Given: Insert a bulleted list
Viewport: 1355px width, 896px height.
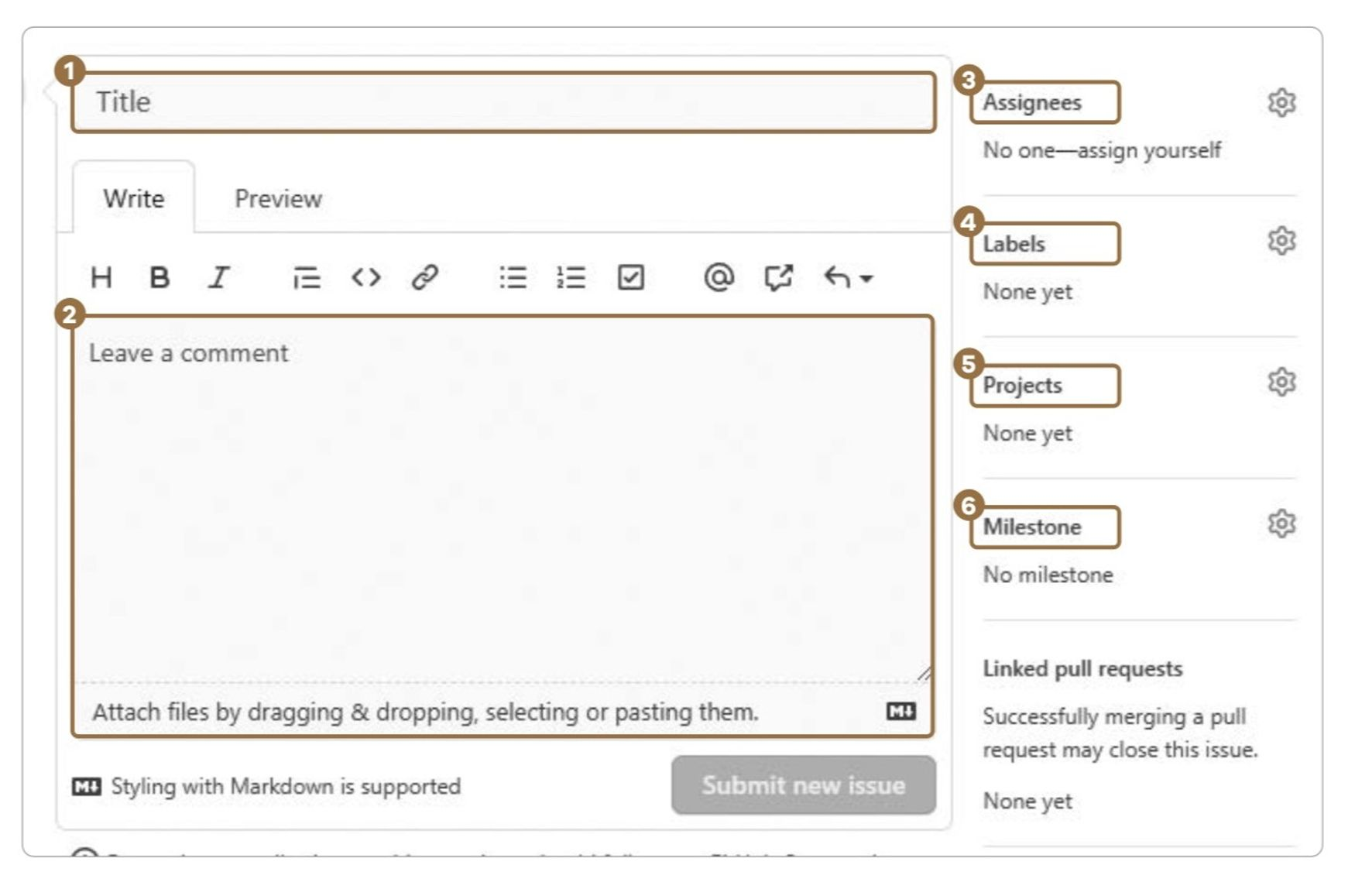Looking at the screenshot, I should (x=513, y=277).
